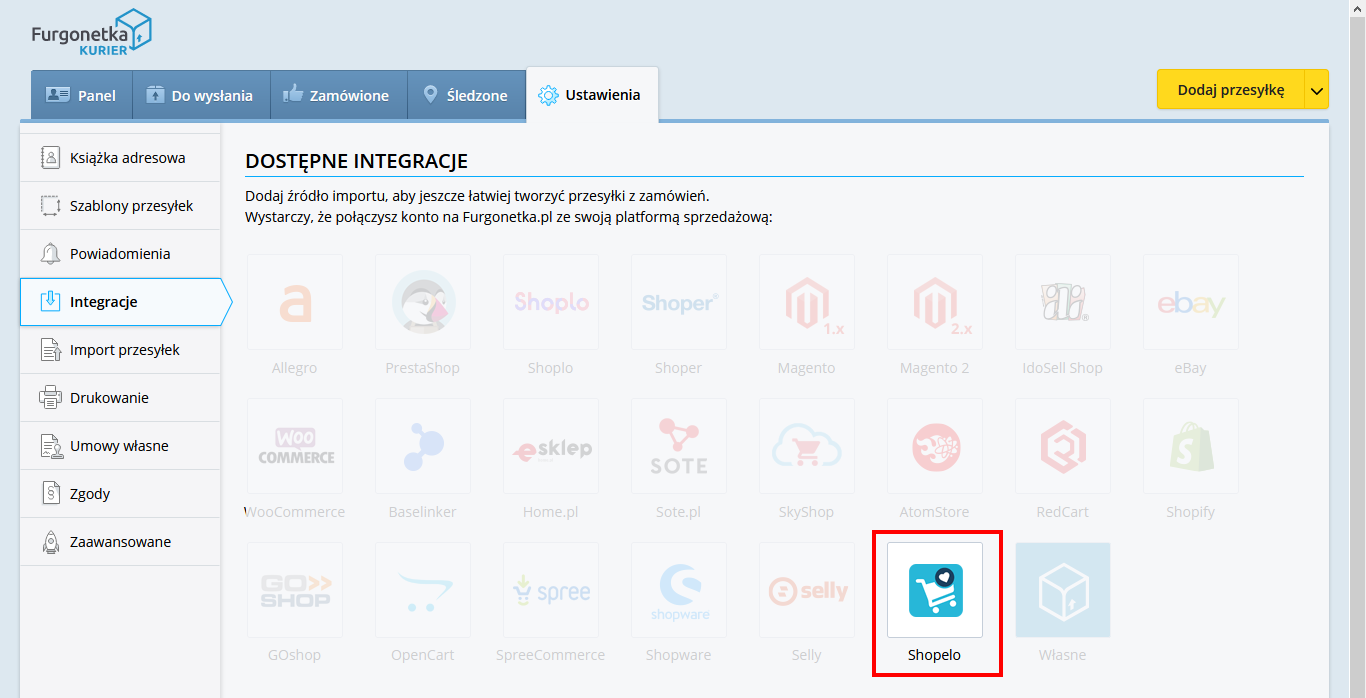Select the Baselinker integration icon

click(422, 446)
